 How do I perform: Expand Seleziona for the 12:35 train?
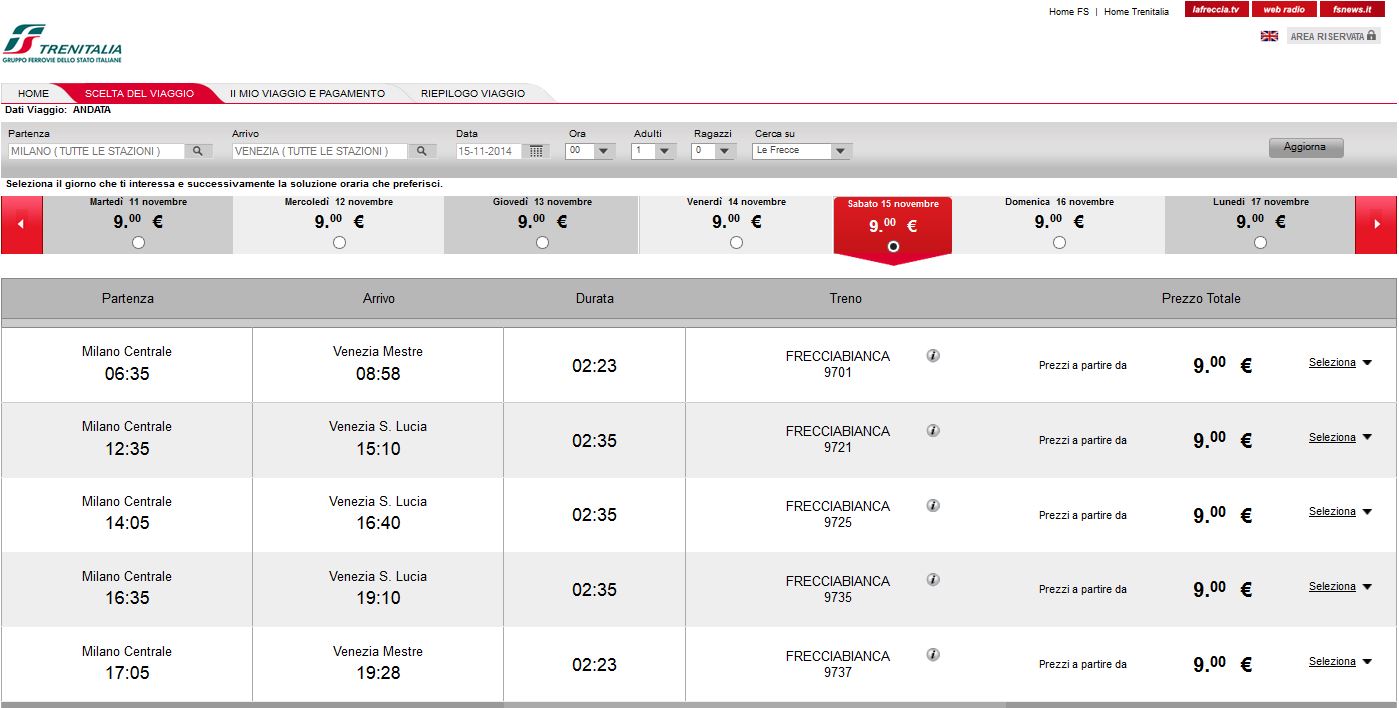tap(1340, 438)
